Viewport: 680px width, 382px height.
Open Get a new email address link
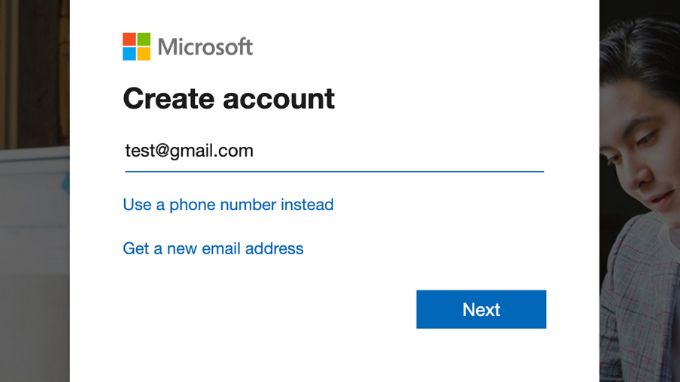point(213,248)
